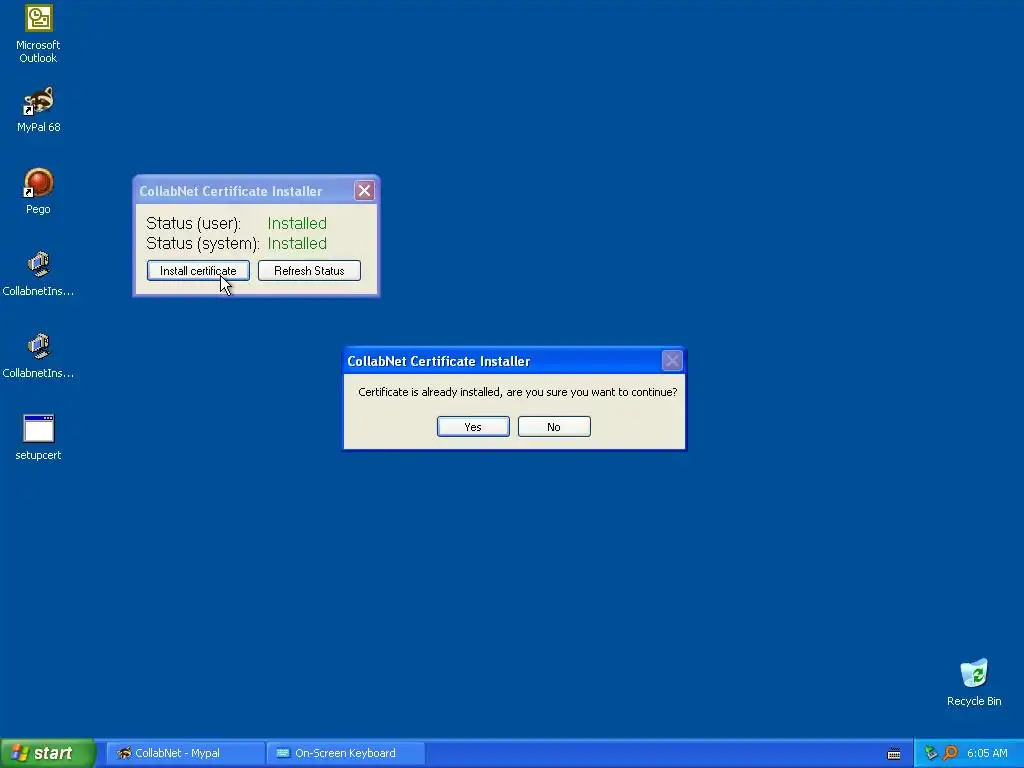Click the Installed value beside Status (system)
Viewport: 1024px width, 768px height.
pyautogui.click(x=297, y=244)
